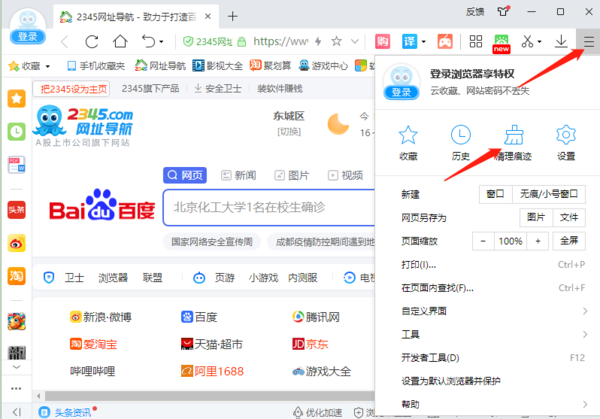600x419 pixels.
Task: Choose 设置为默认浏览器并保护 menu item
Action: pos(450,380)
